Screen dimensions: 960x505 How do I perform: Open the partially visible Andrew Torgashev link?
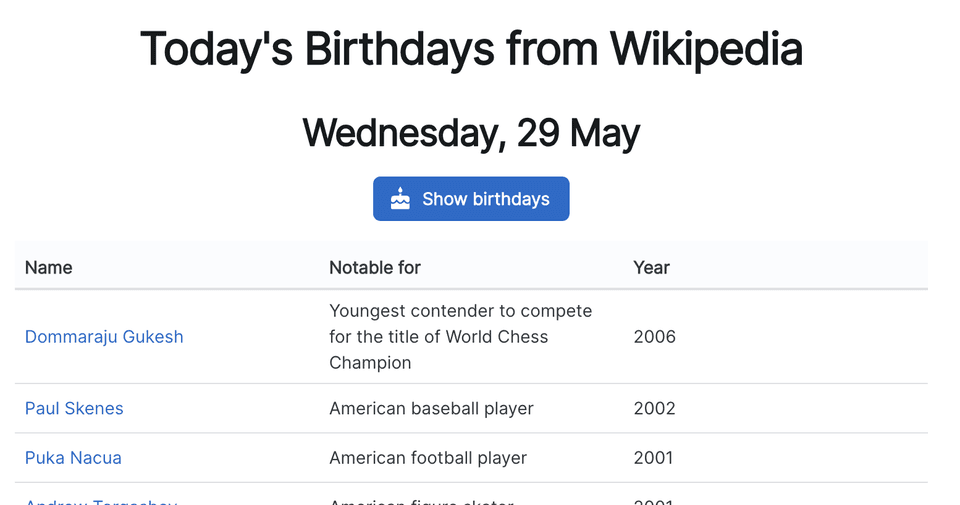(101, 501)
